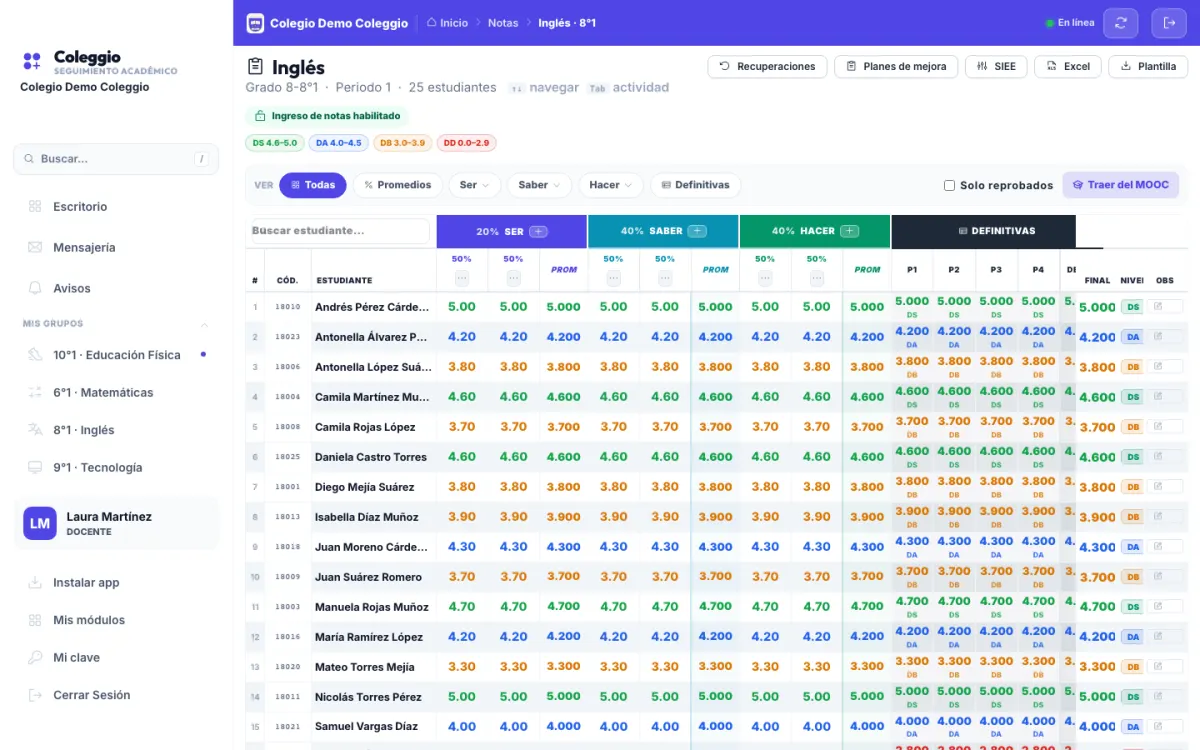Viewport: 1200px width, 750px height.
Task: Enable the Solo reprobados checkbox
Action: point(949,185)
